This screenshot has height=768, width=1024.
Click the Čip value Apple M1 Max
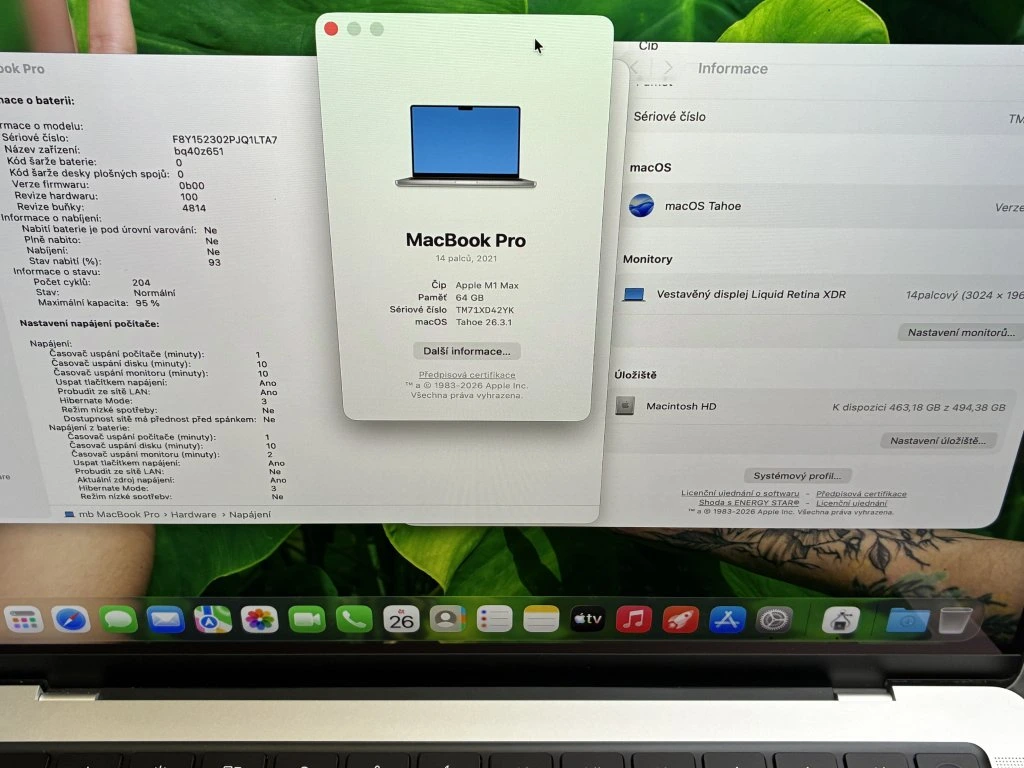click(487, 285)
